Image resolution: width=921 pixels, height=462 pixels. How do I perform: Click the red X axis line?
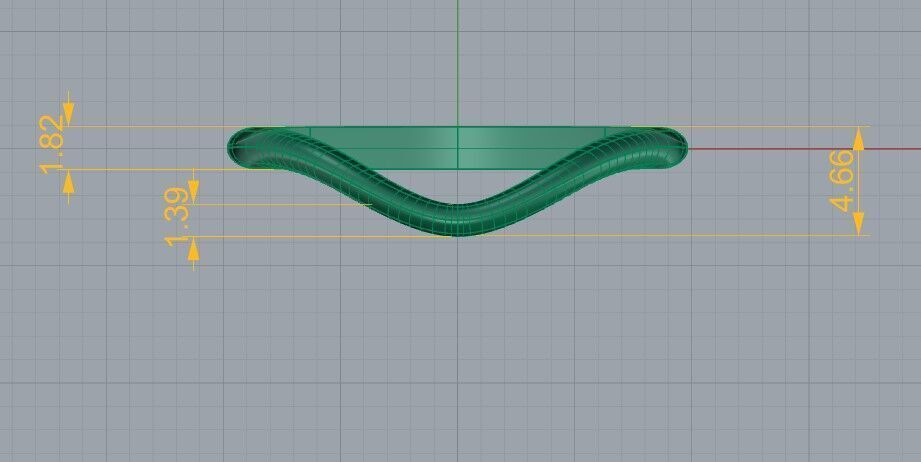click(804, 149)
